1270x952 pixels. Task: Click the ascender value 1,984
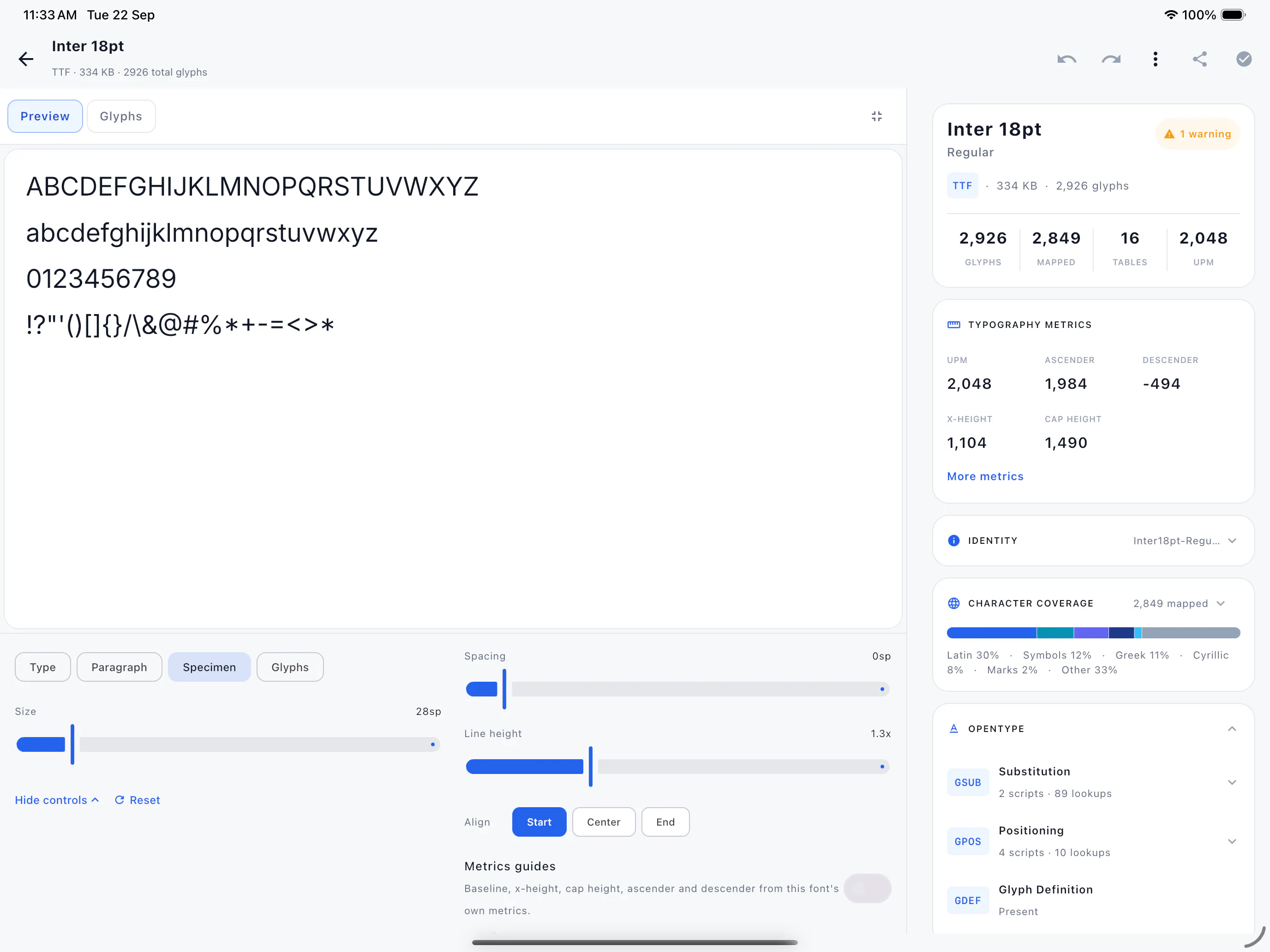(1066, 383)
